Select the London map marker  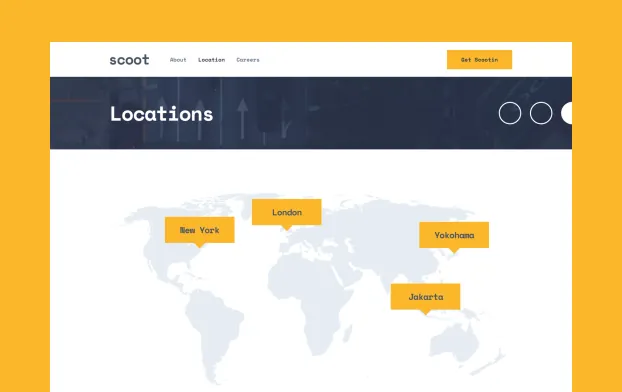(x=287, y=212)
